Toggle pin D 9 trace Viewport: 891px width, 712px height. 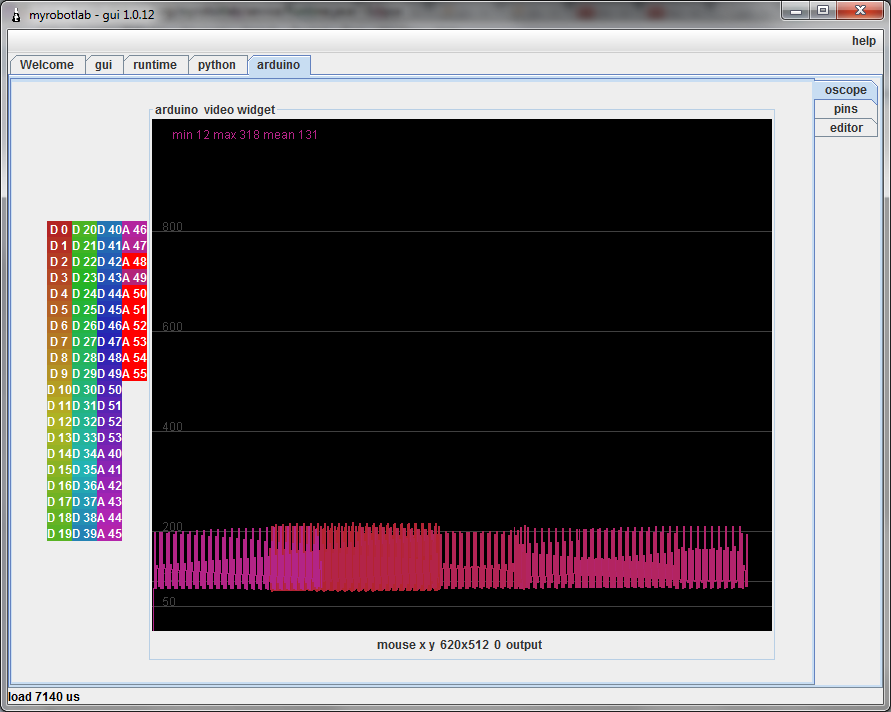[x=59, y=373]
